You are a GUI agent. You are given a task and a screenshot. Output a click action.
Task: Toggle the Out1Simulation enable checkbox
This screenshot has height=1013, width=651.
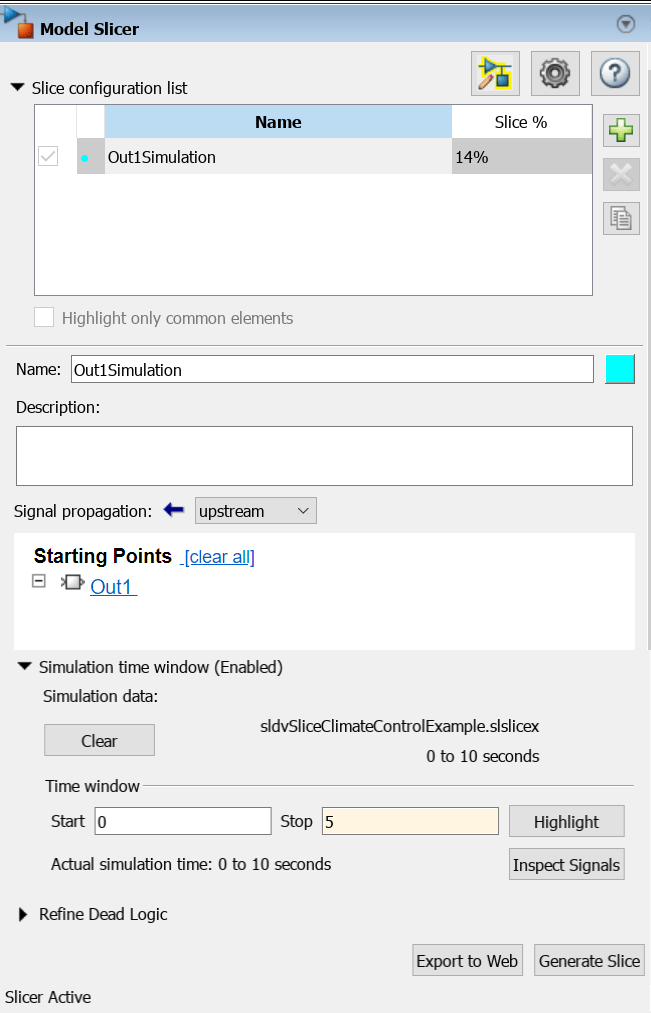click(x=48, y=157)
